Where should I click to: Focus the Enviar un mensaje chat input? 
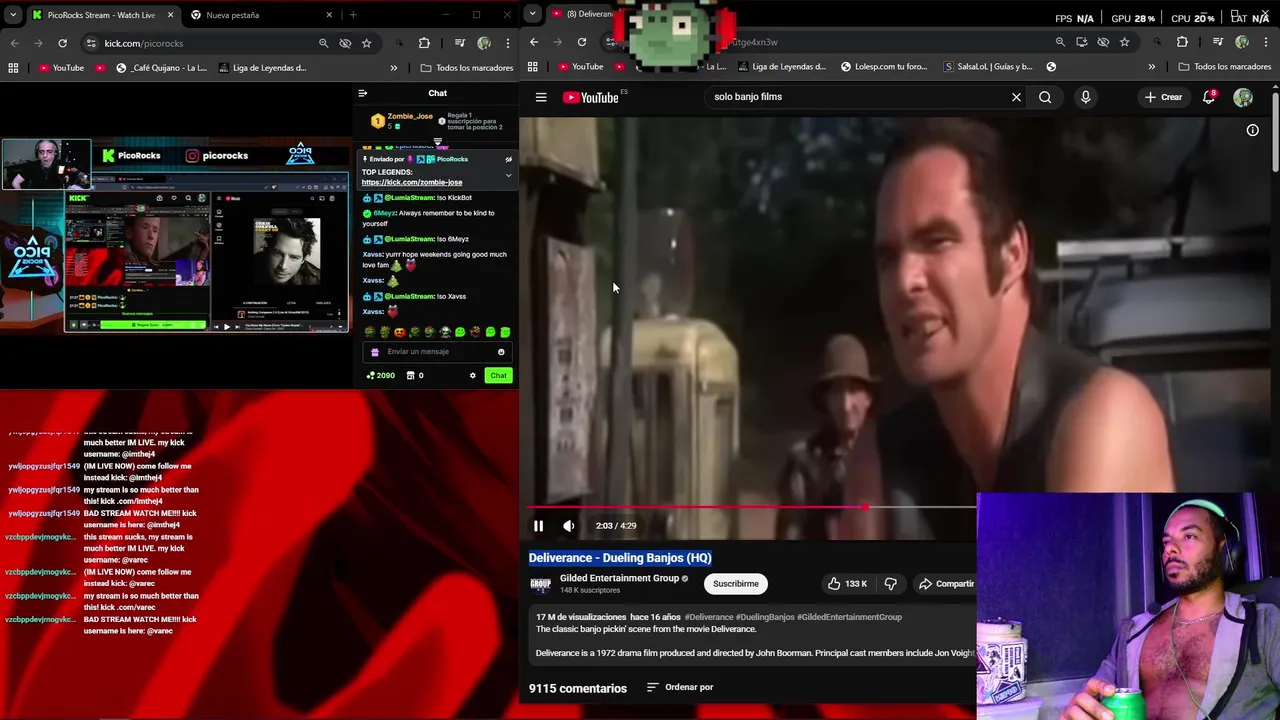437,352
